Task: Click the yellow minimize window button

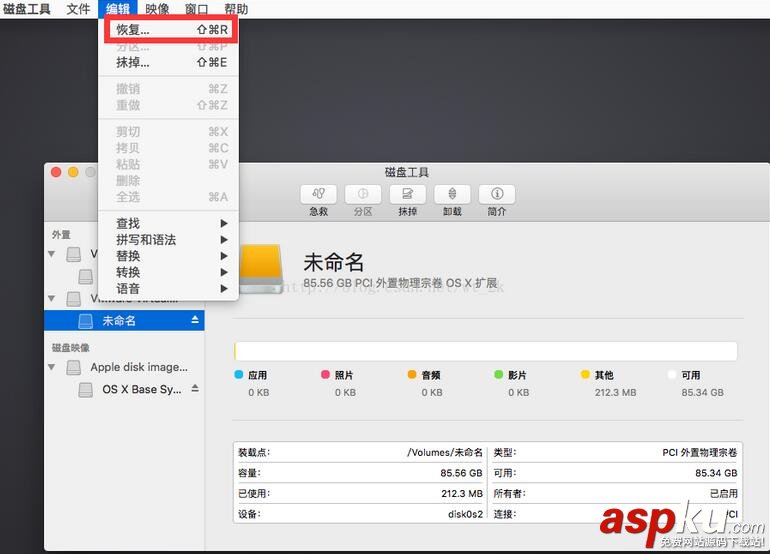Action: click(x=73, y=172)
